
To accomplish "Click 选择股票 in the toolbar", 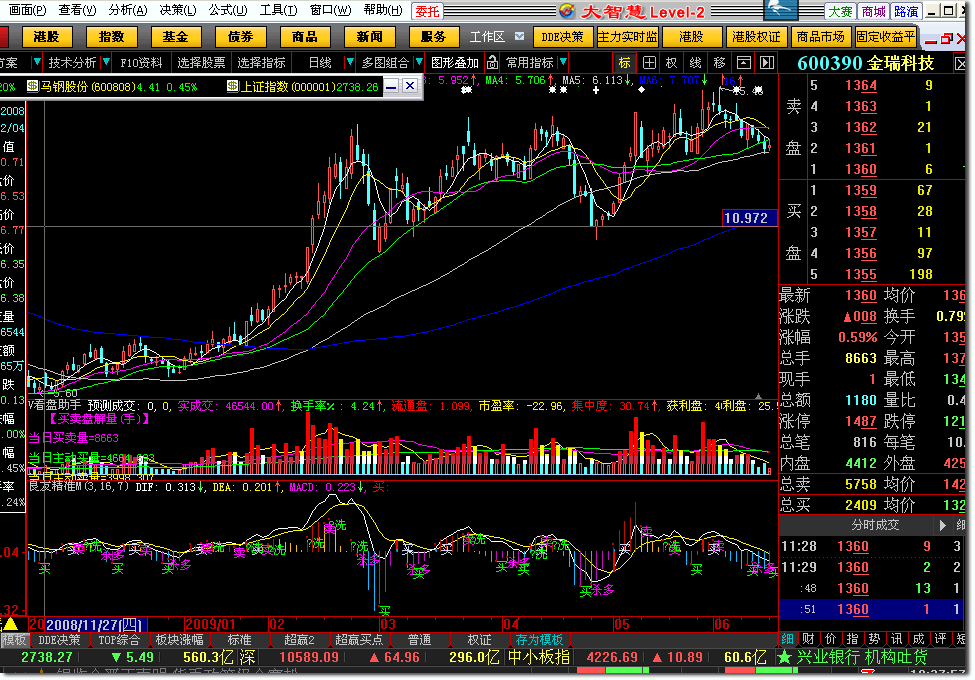I will [x=201, y=63].
